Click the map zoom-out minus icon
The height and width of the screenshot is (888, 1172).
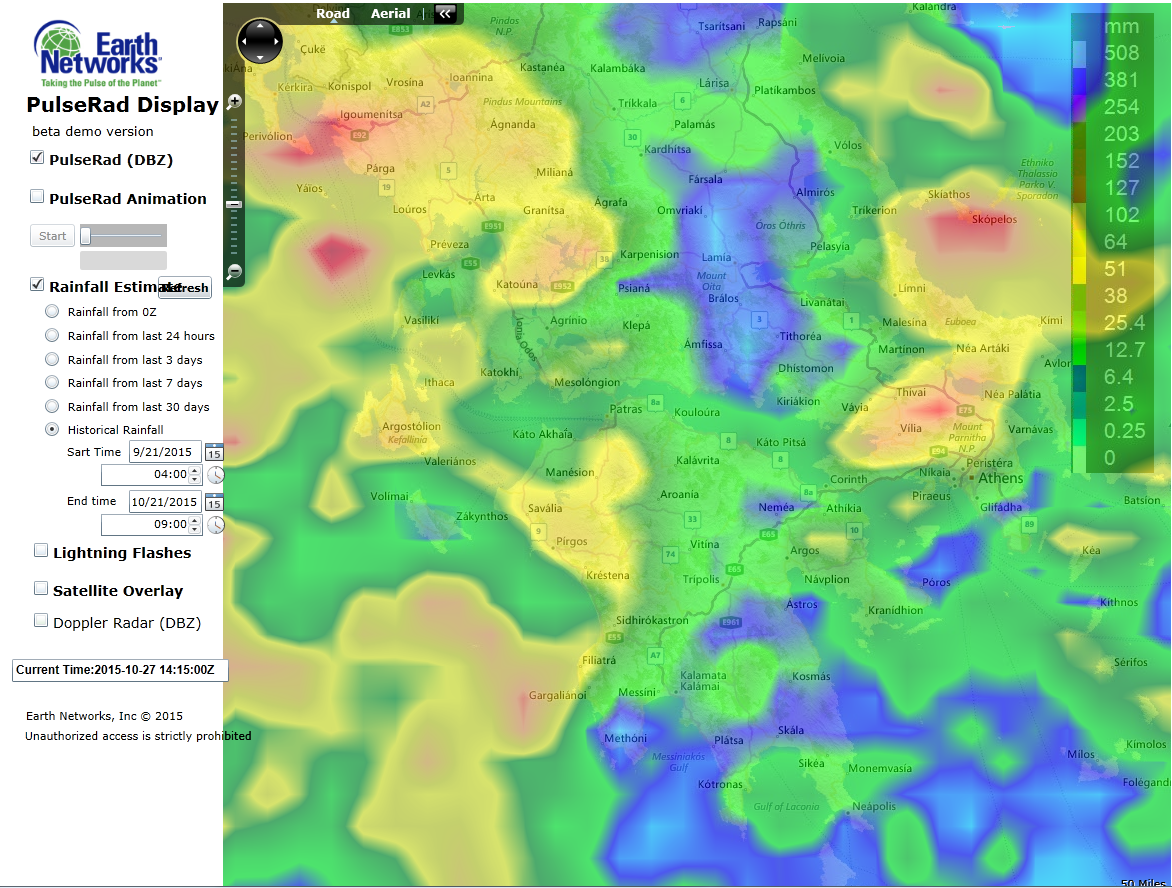click(234, 271)
